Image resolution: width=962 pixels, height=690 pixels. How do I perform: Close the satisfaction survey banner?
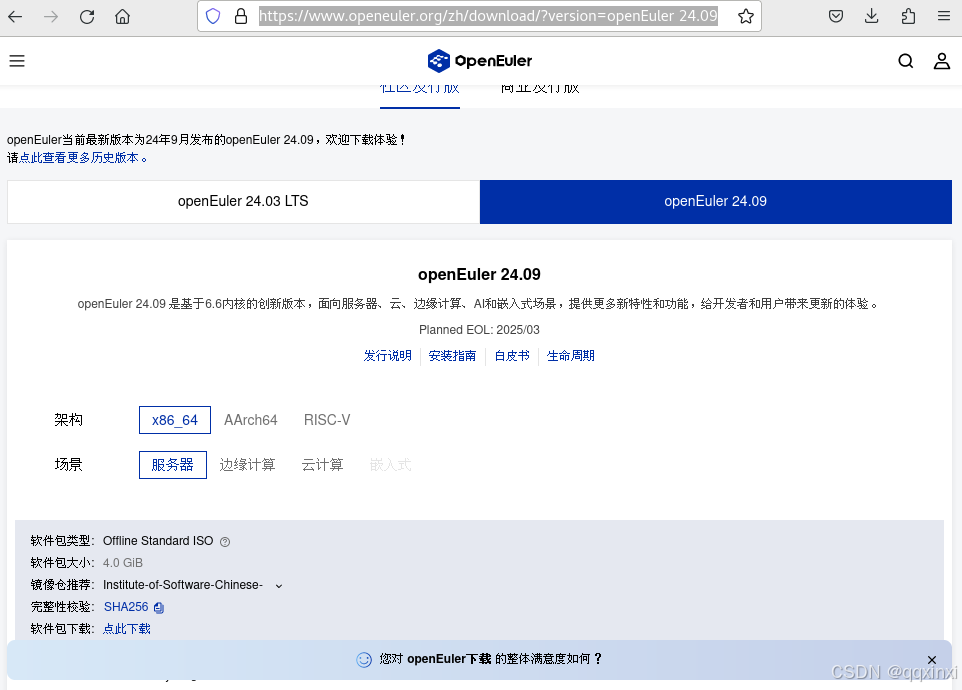(x=932, y=659)
